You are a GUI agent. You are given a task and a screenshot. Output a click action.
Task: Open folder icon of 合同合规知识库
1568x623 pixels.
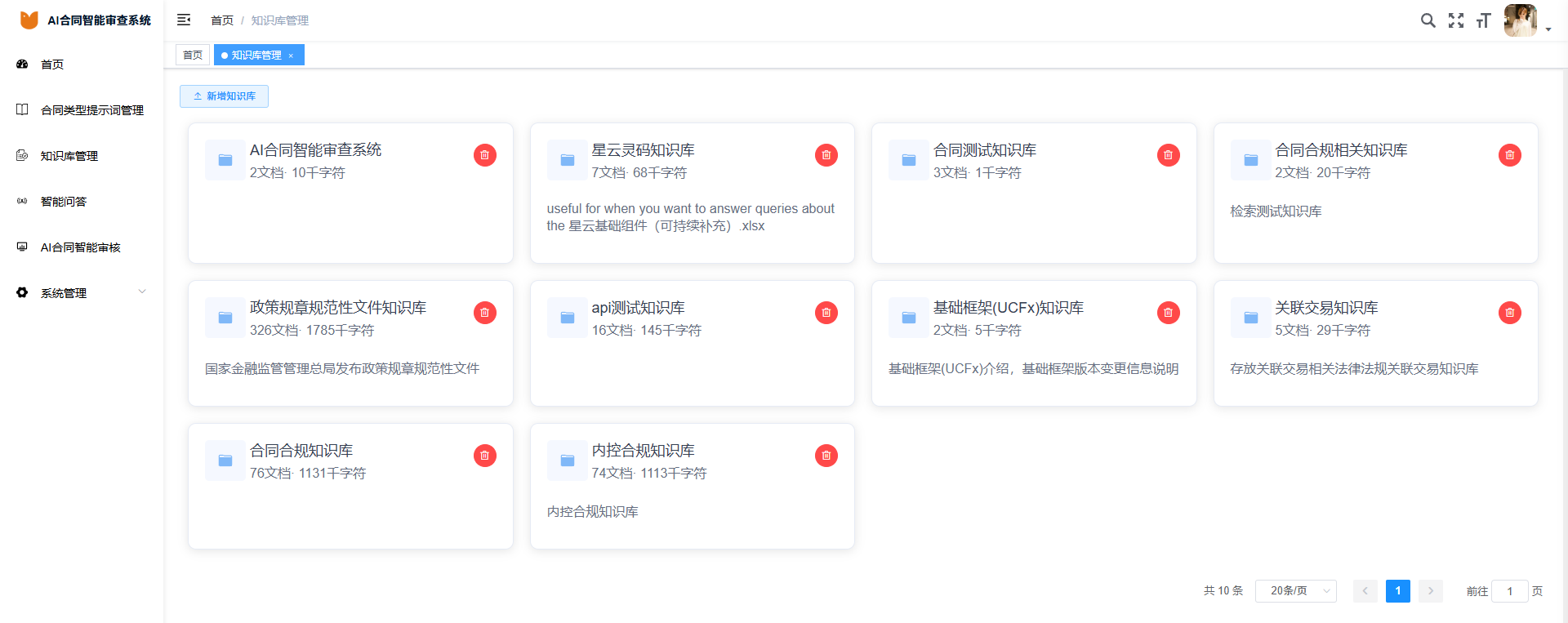[225, 461]
